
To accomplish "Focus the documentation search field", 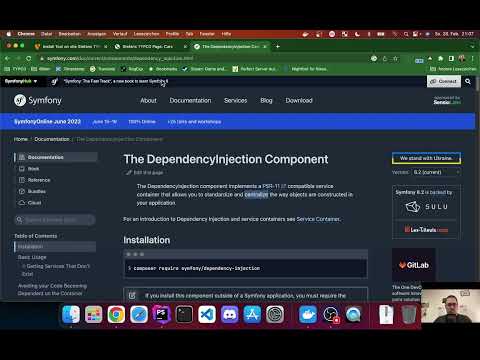I will coord(55,220).
